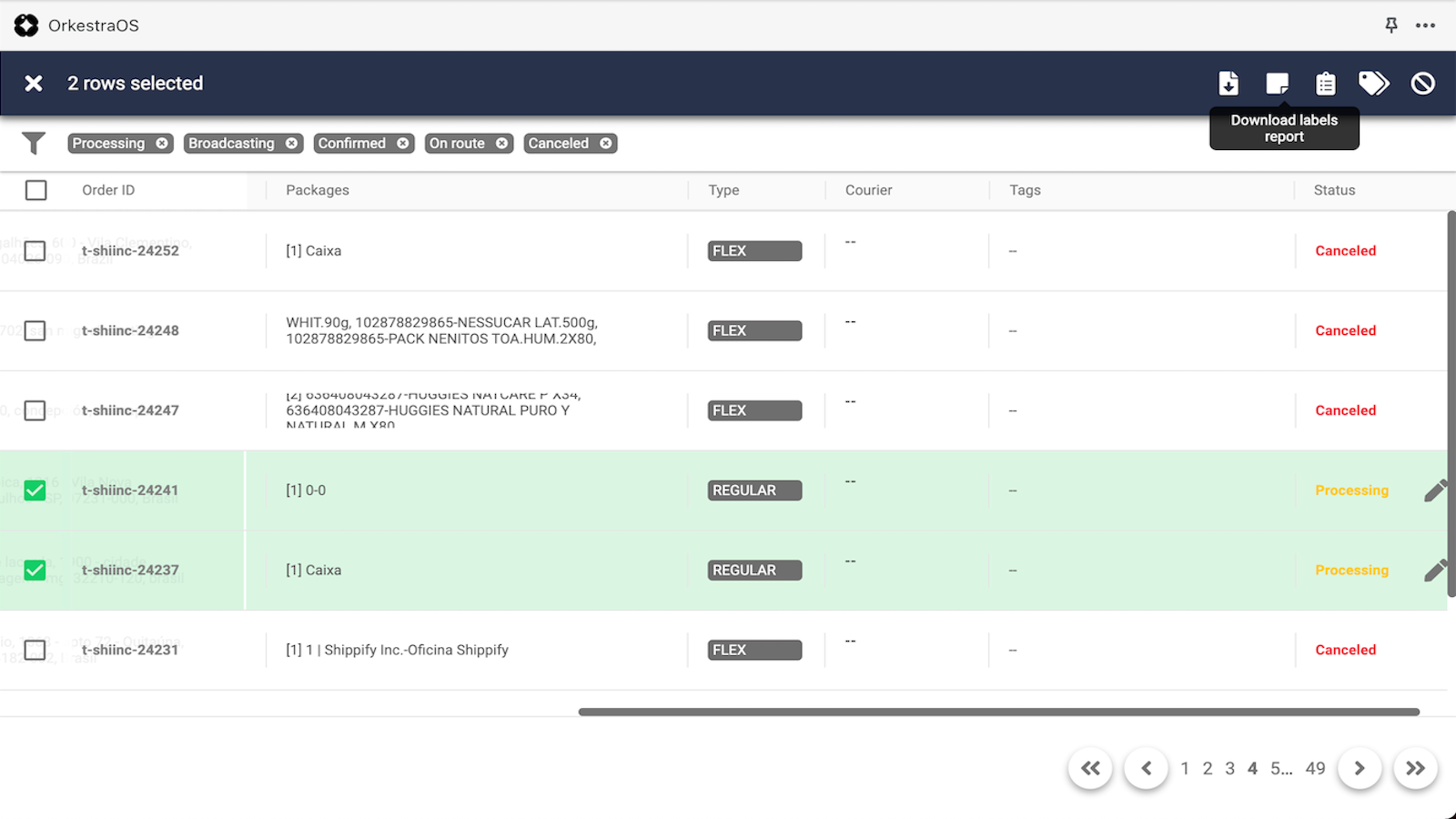Go to the first page of results
The width and height of the screenshot is (1456, 819).
point(1090,769)
